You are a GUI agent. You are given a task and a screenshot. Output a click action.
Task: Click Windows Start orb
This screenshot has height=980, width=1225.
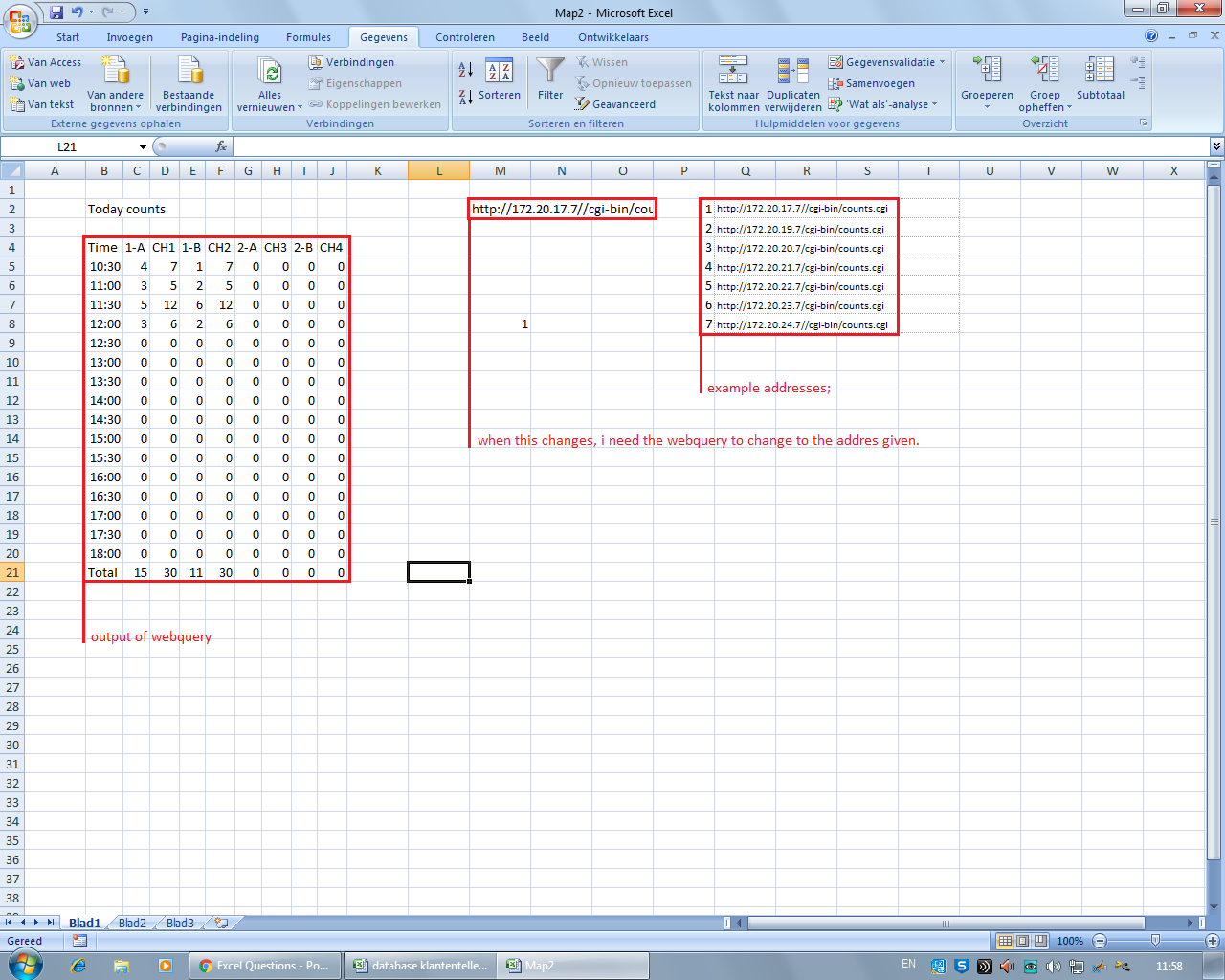26,966
